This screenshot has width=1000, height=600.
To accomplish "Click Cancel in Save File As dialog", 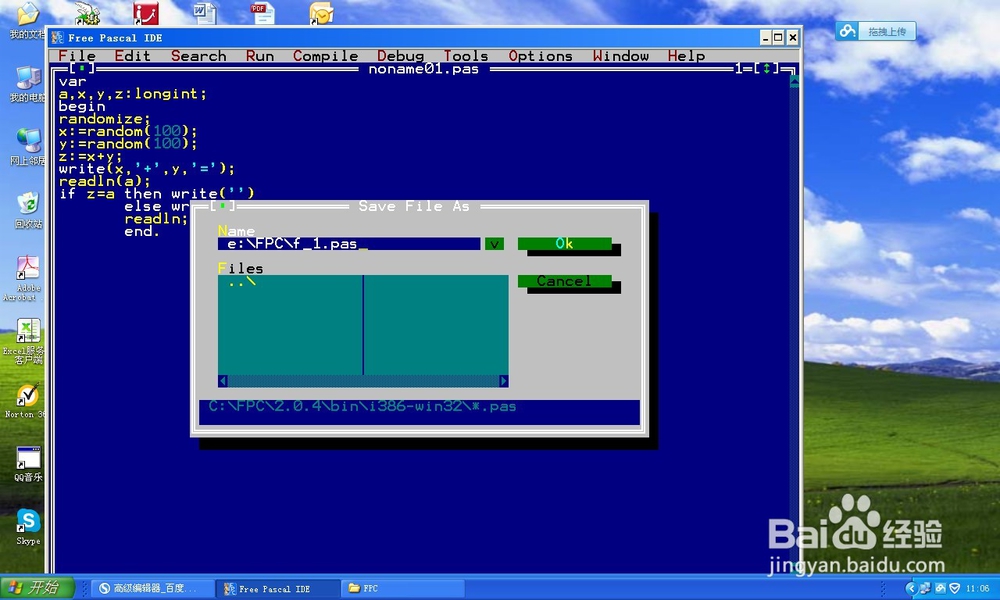I will [564, 281].
